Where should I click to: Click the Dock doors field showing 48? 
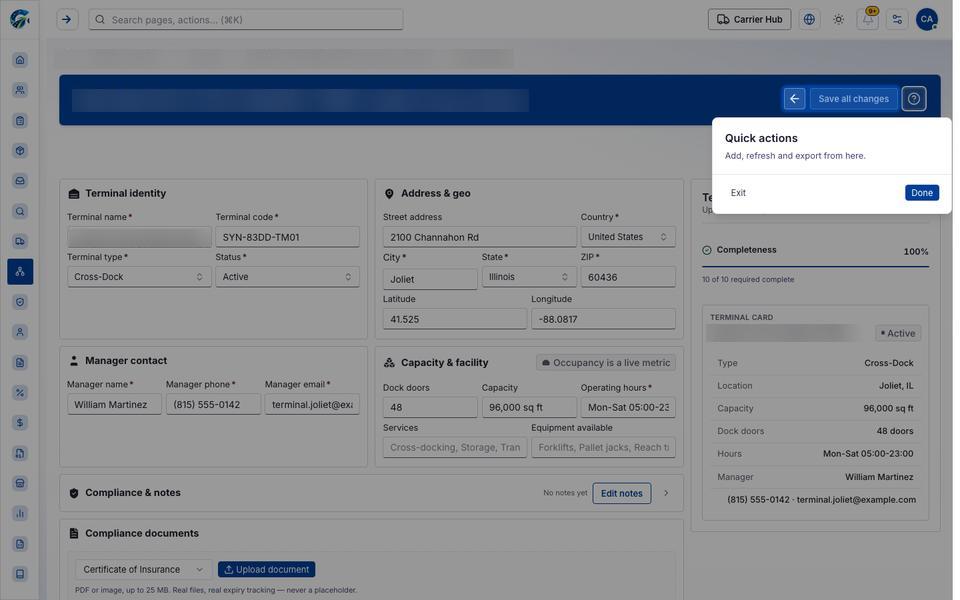tap(430, 407)
